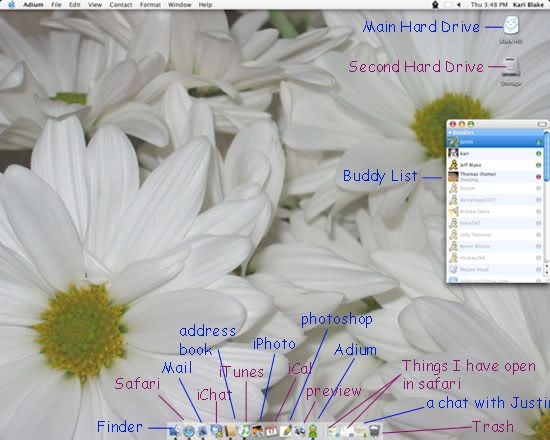The height and width of the screenshot is (440, 550).
Task: Launch iTunes music note icon
Action: (244, 431)
